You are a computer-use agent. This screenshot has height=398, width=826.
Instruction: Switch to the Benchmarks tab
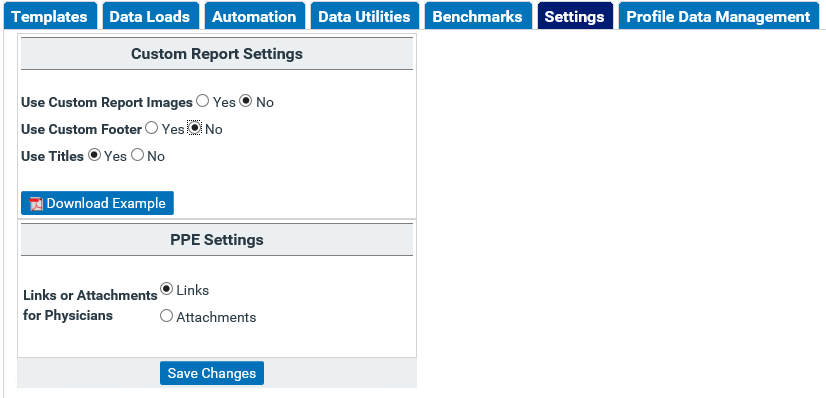(x=477, y=16)
